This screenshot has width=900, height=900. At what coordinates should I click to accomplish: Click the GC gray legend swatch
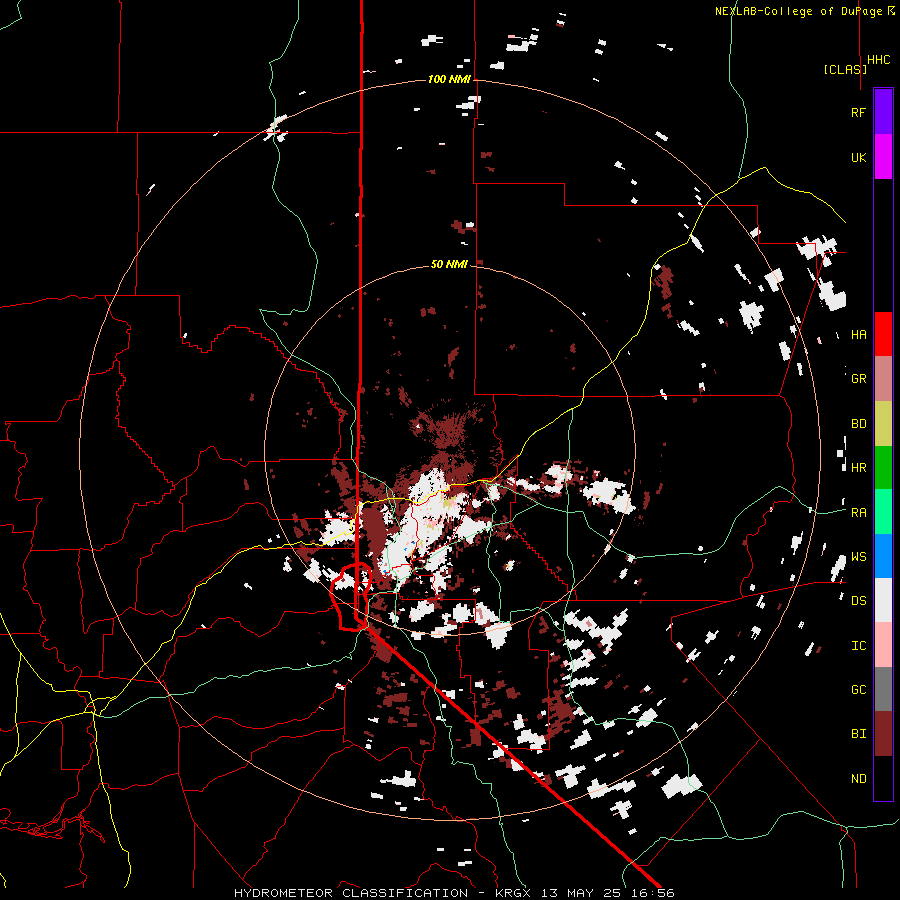point(883,689)
